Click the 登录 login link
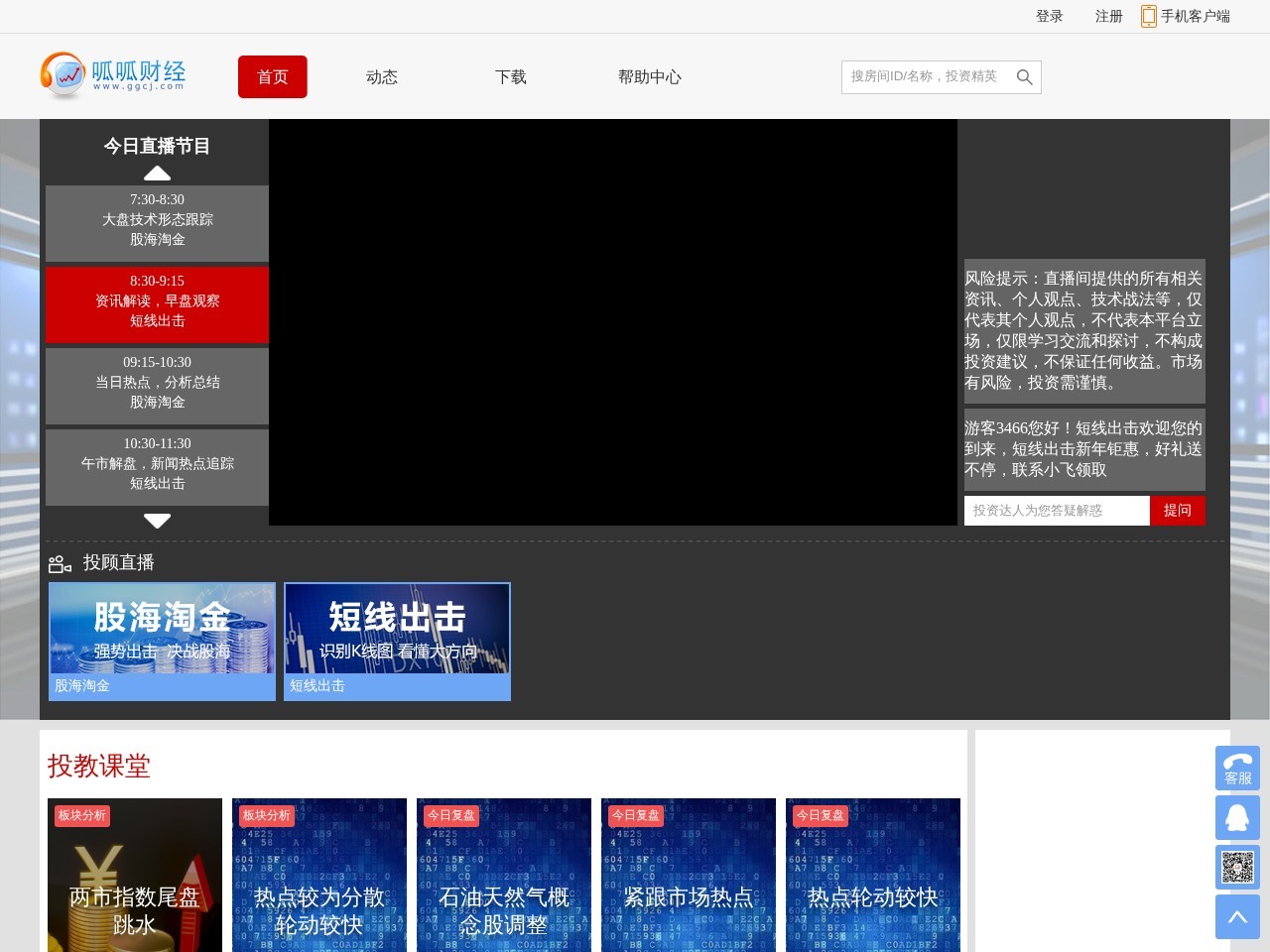This screenshot has height=952, width=1270. point(1048,16)
